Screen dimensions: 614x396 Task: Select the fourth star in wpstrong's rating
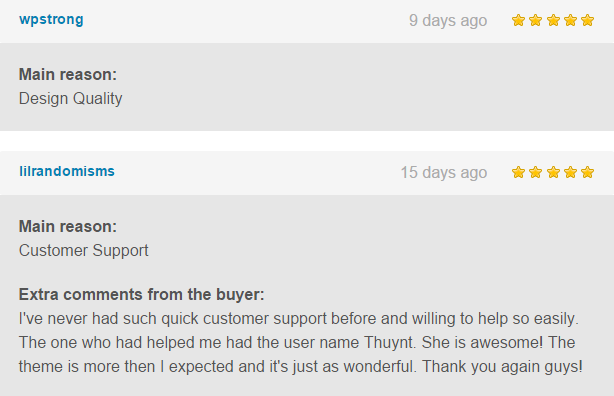(570, 20)
